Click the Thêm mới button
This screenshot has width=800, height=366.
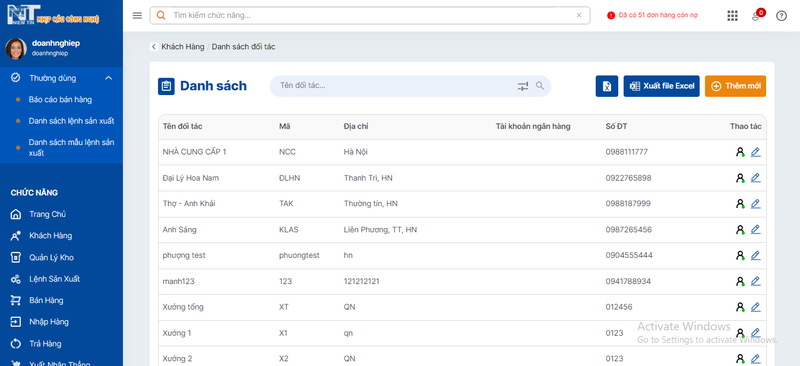click(735, 86)
